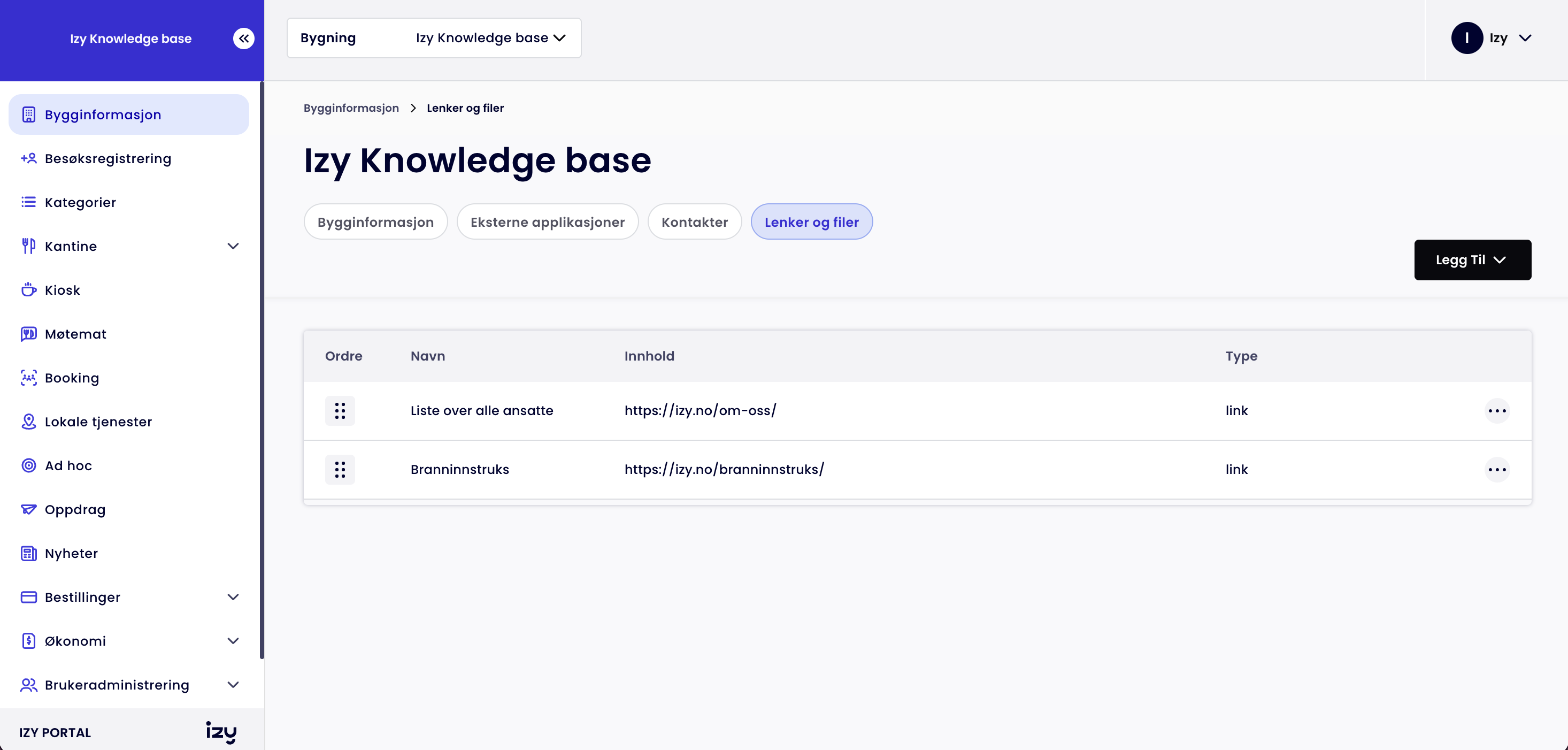
Task: Open Kiosk via its coffee cup icon
Action: 28,290
